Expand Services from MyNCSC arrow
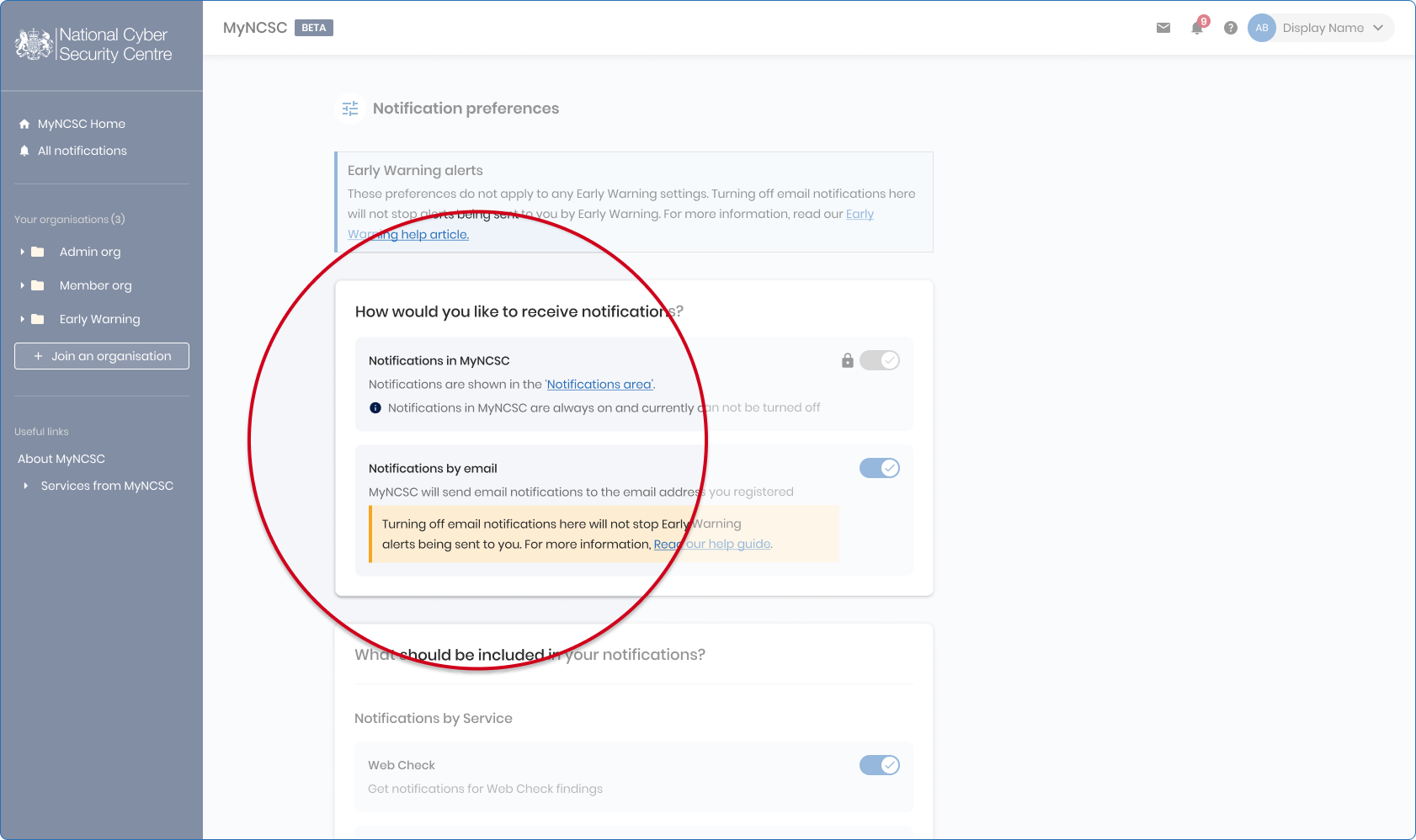1416x840 pixels. 26,486
